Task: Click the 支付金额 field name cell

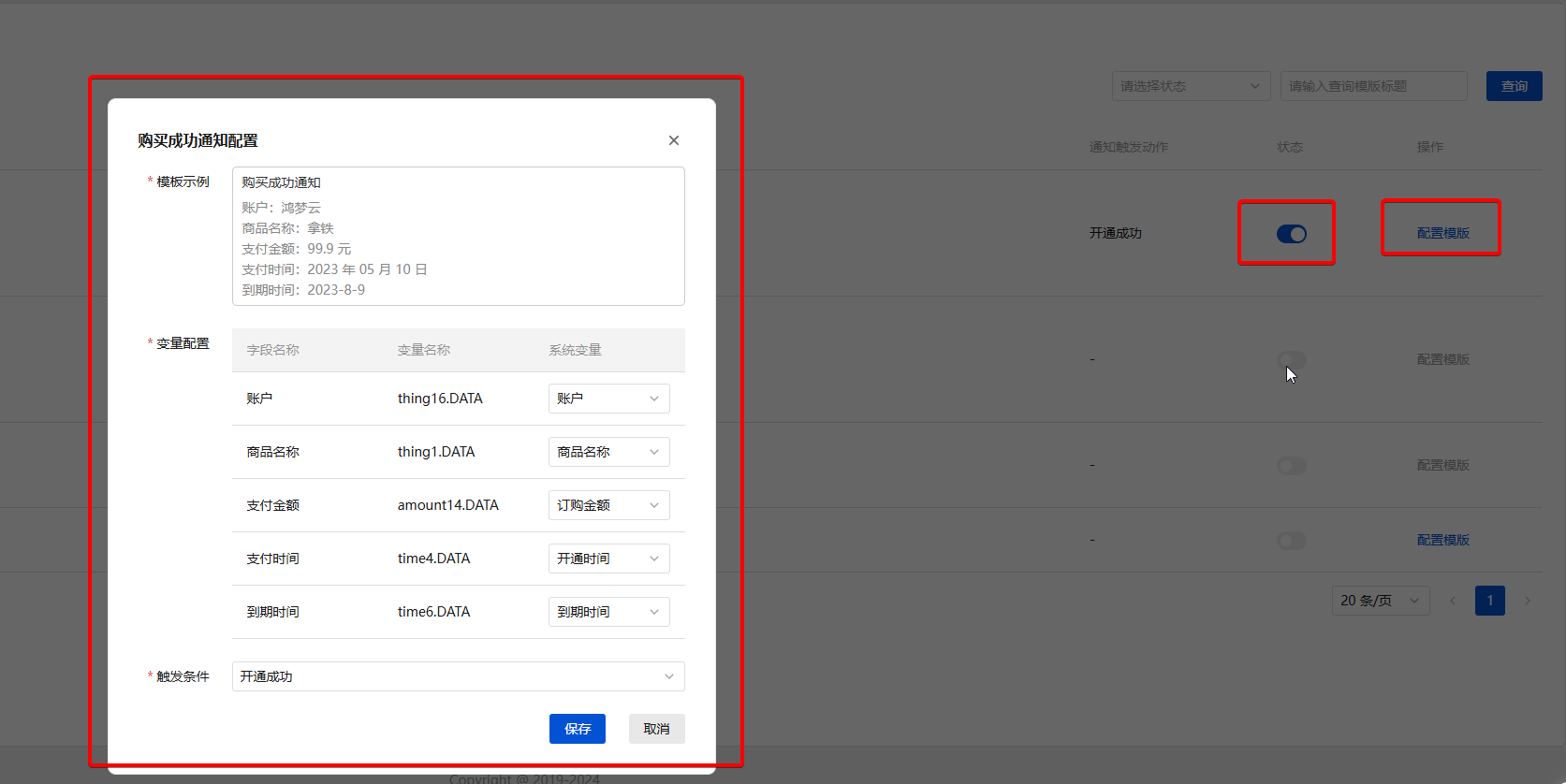Action: click(273, 505)
